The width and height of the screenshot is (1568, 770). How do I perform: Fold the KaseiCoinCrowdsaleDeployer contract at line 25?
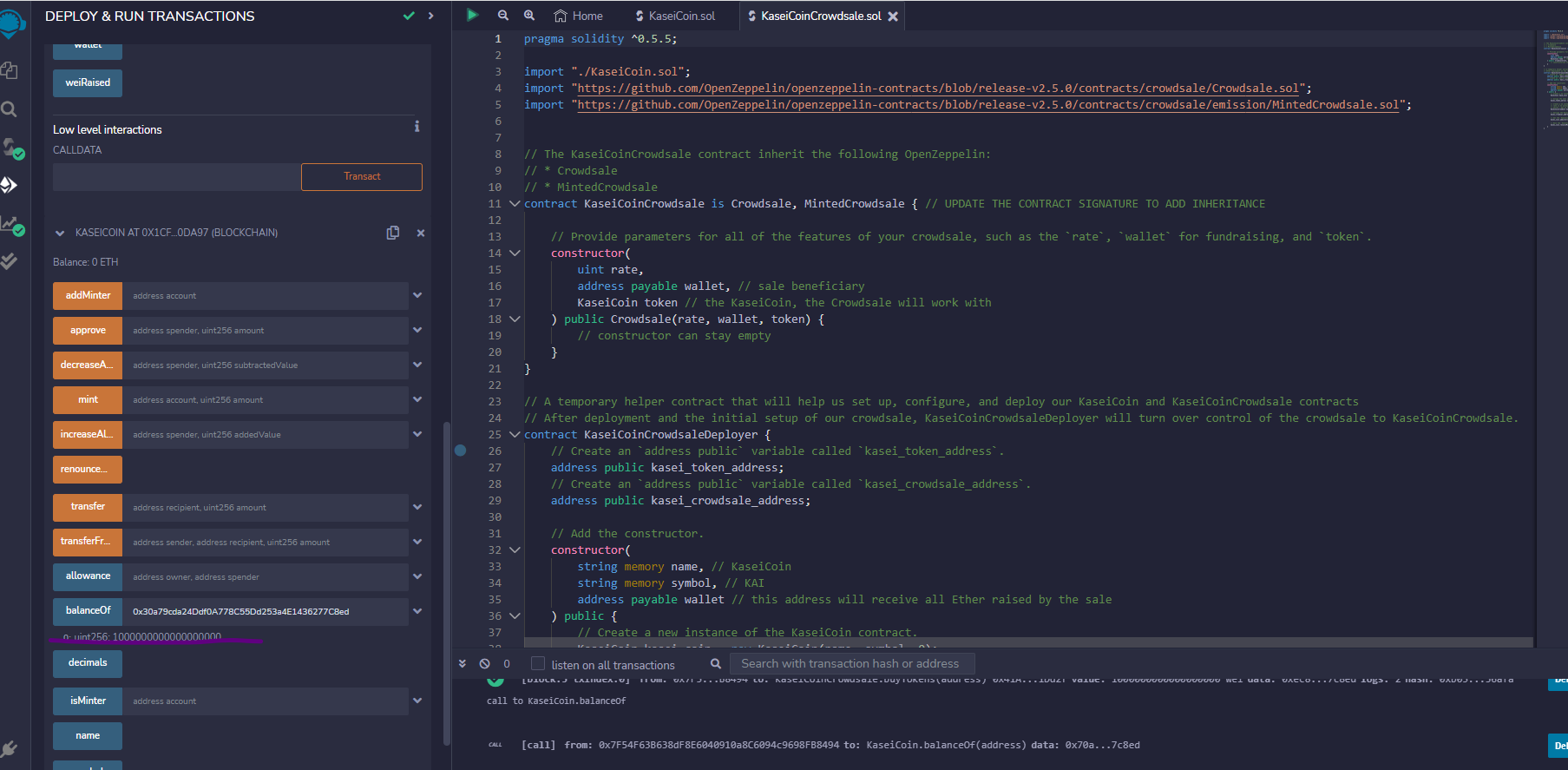point(515,435)
